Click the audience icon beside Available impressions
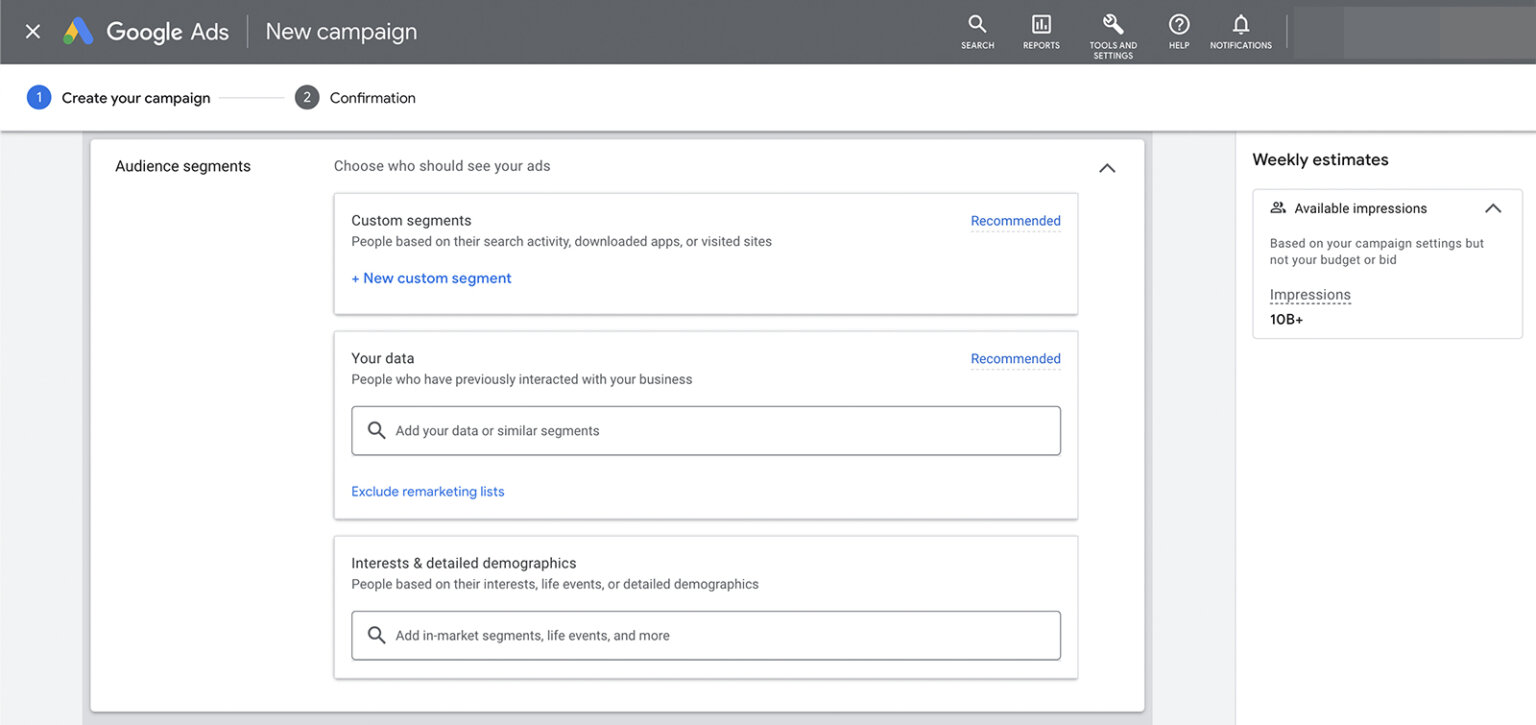Image resolution: width=1536 pixels, height=725 pixels. [x=1278, y=207]
